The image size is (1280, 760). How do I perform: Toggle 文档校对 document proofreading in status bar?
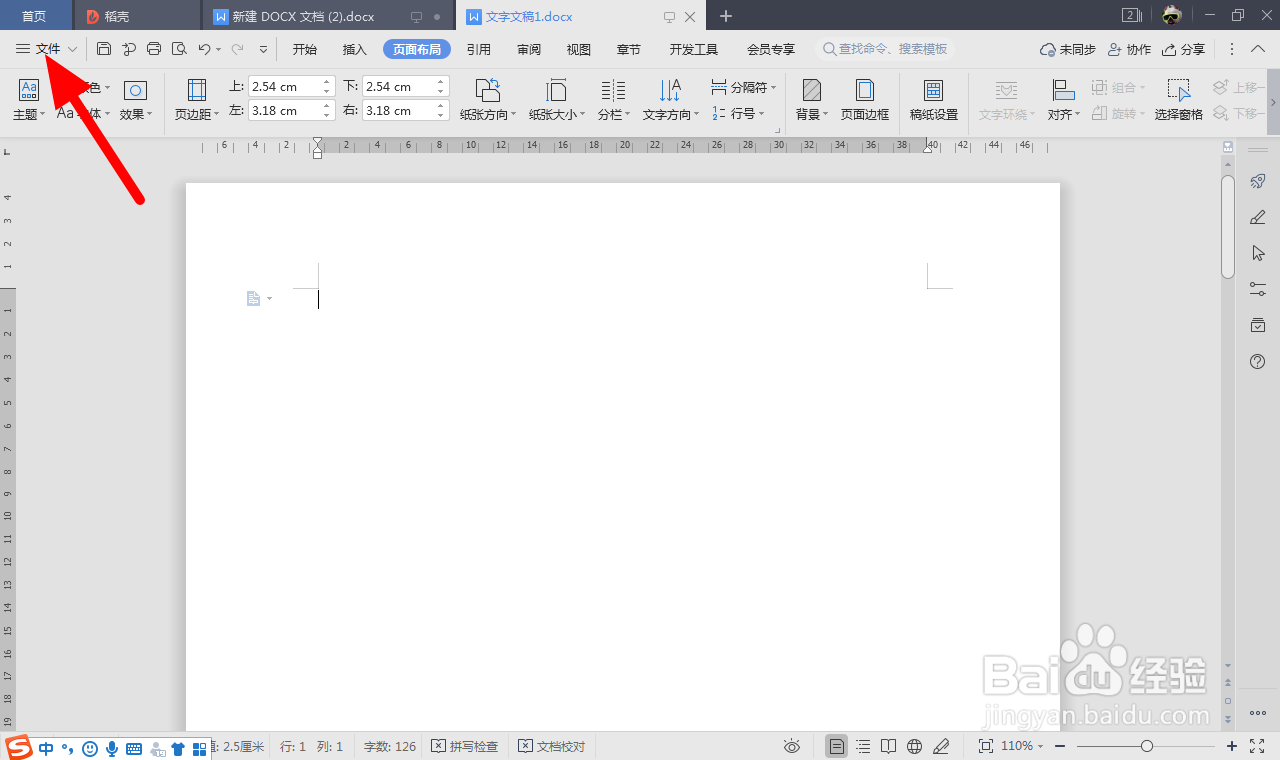tap(552, 746)
